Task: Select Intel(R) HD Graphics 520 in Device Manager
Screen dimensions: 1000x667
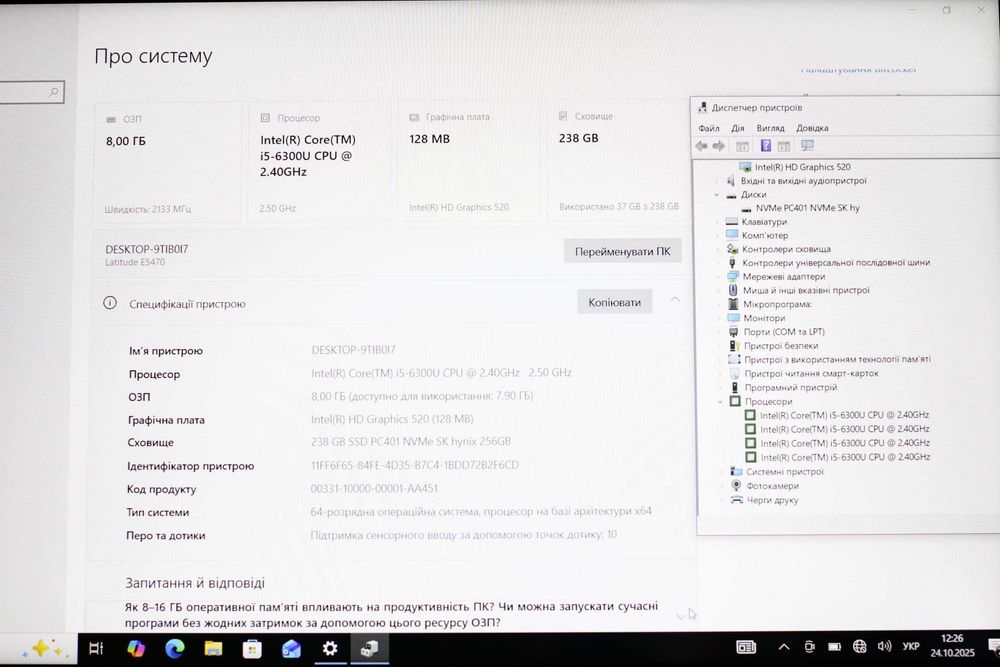Action: 802,167
